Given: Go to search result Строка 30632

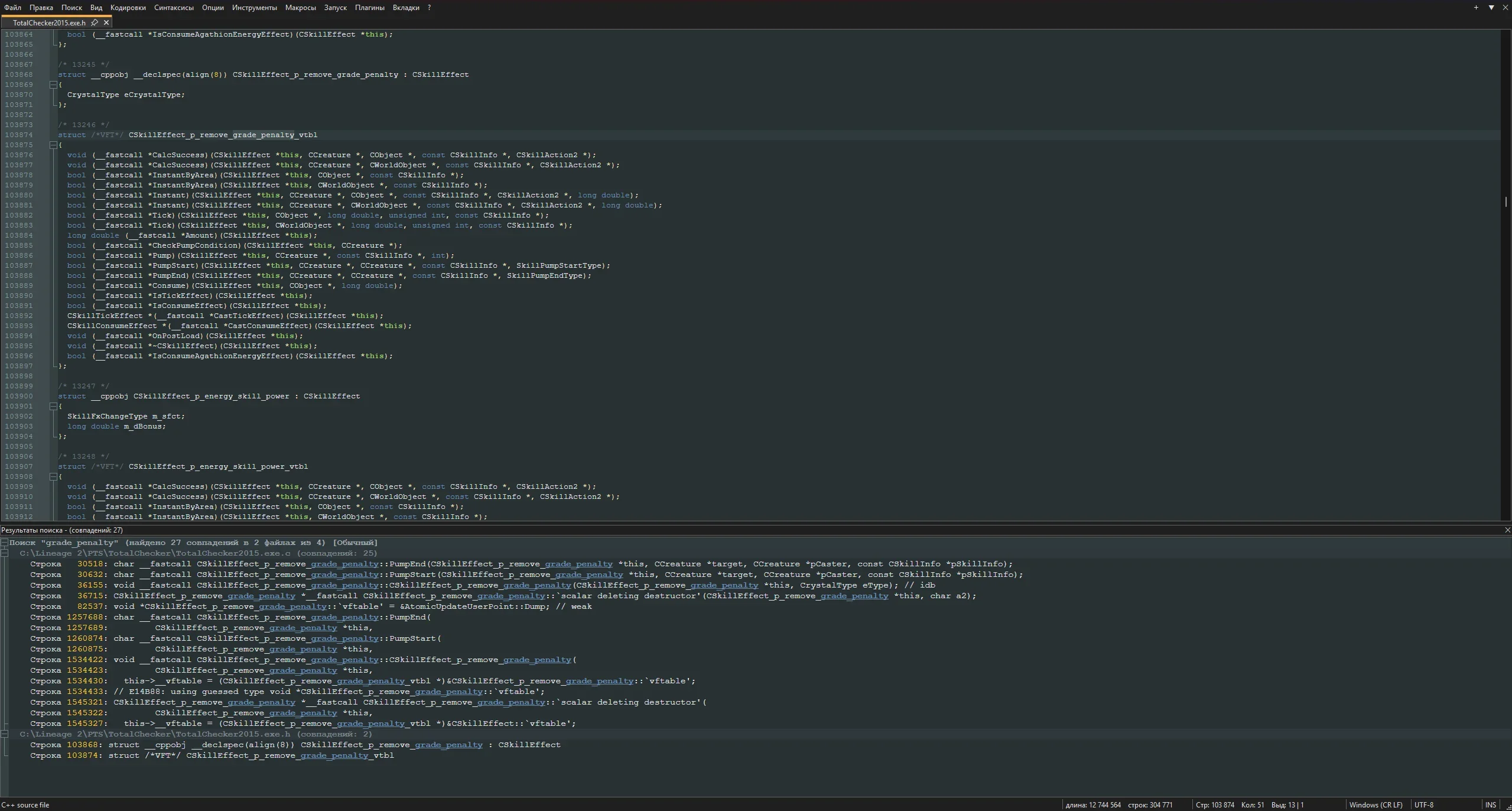Looking at the screenshot, I should [x=526, y=575].
